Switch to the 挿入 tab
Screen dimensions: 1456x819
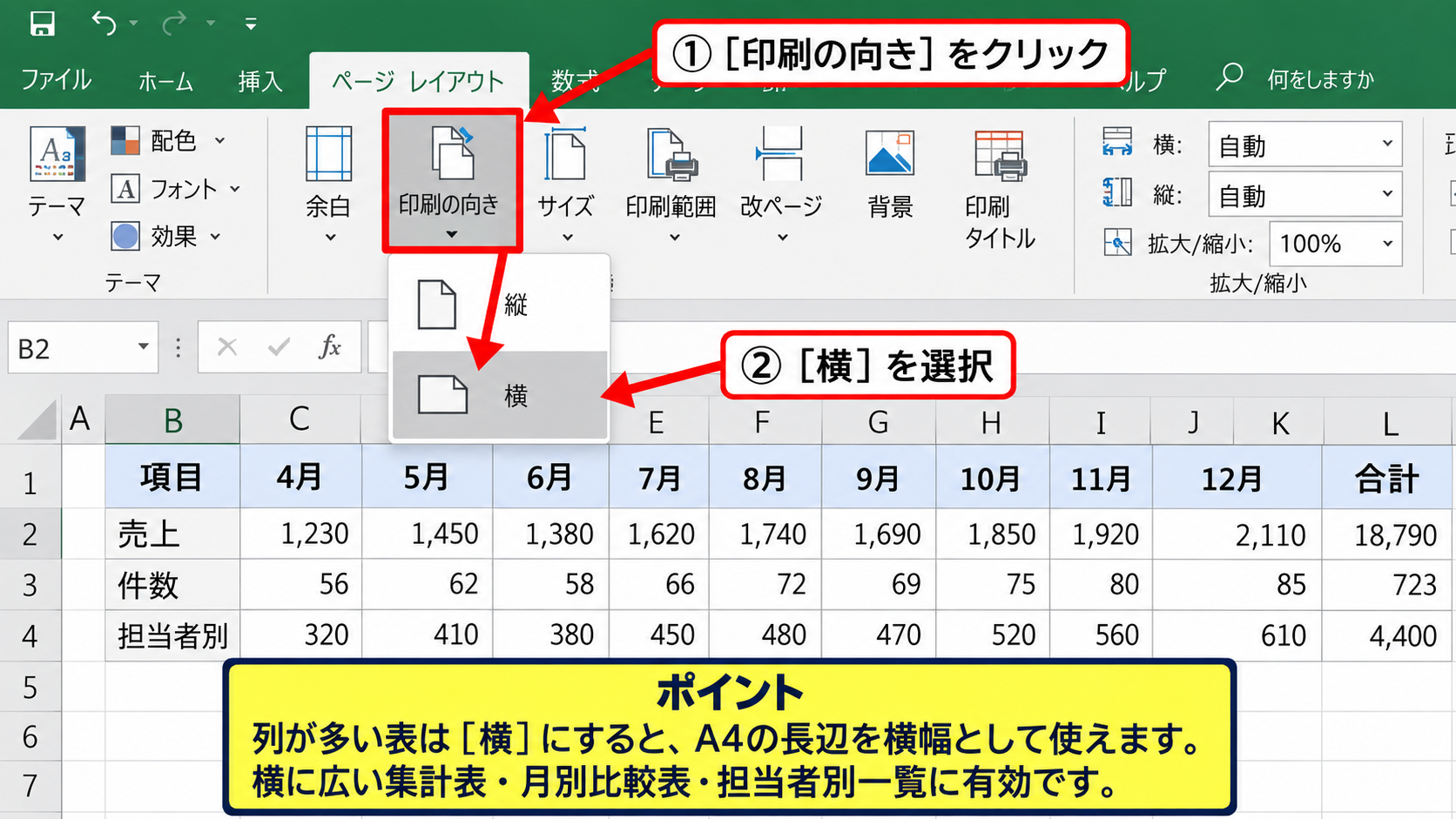[260, 81]
